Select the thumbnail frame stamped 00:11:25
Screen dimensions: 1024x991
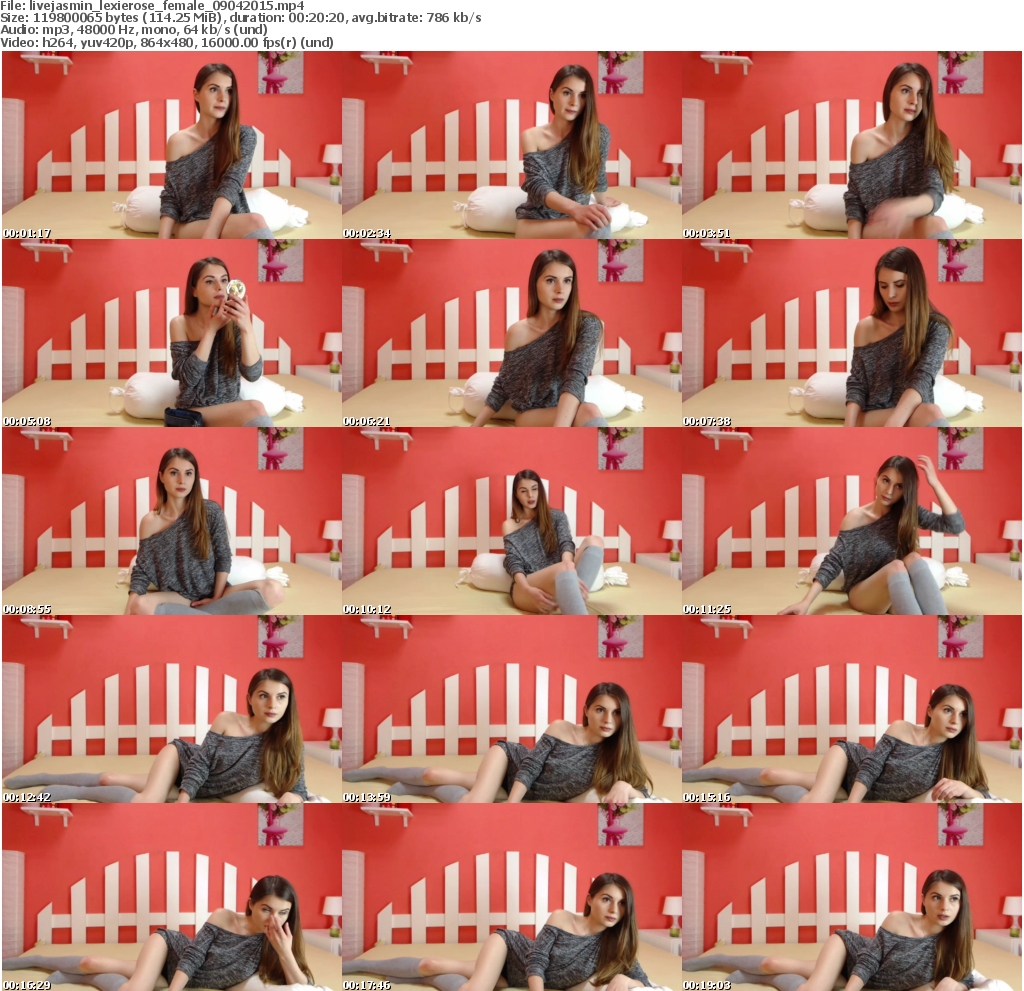[852, 521]
